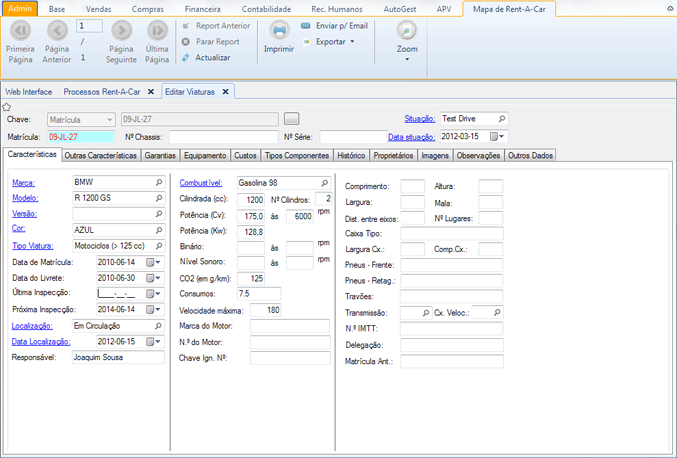Open Data situação calendar dropdown
677x458 pixels.
[x=497, y=137]
